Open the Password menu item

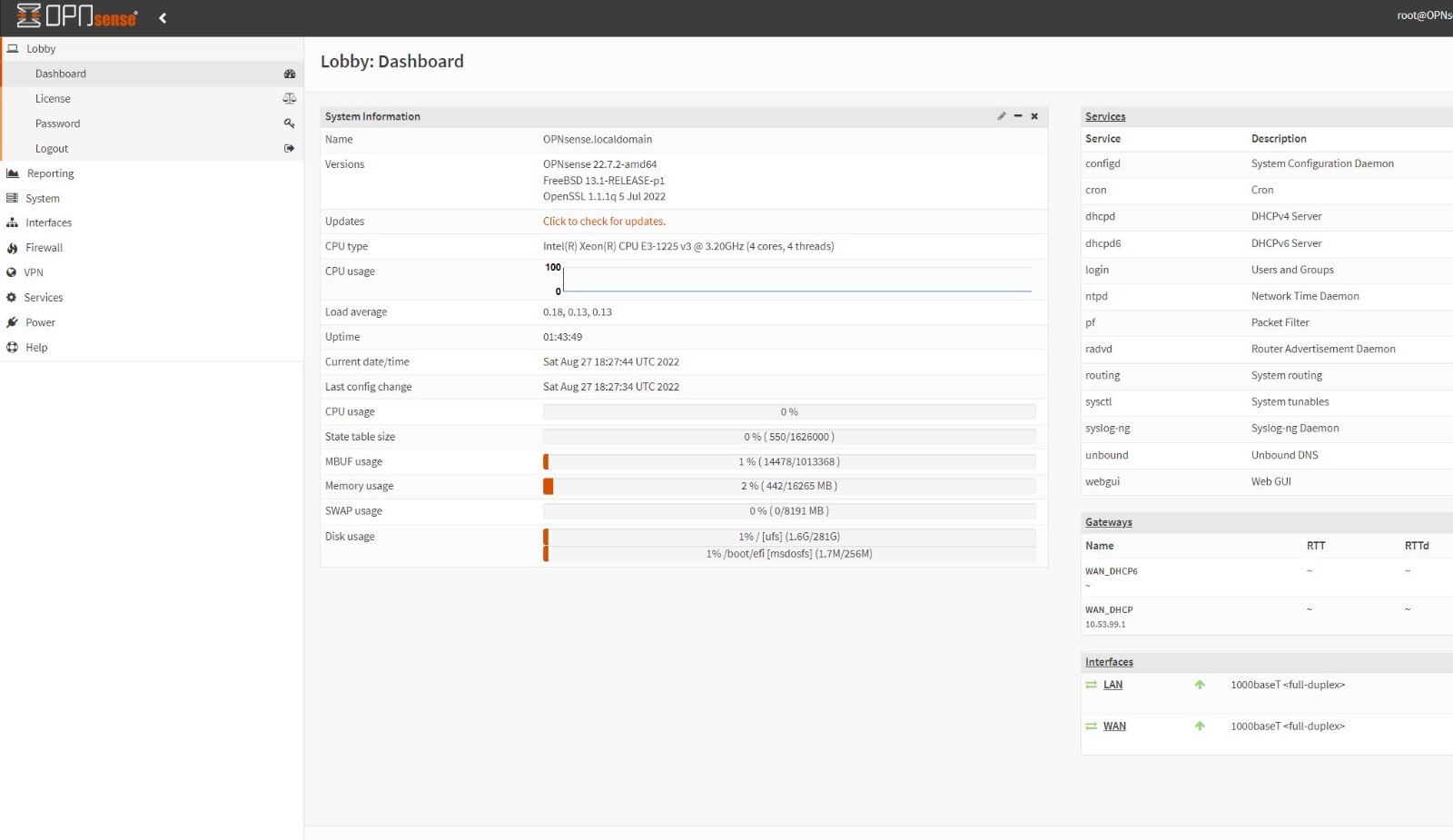[x=152, y=124]
